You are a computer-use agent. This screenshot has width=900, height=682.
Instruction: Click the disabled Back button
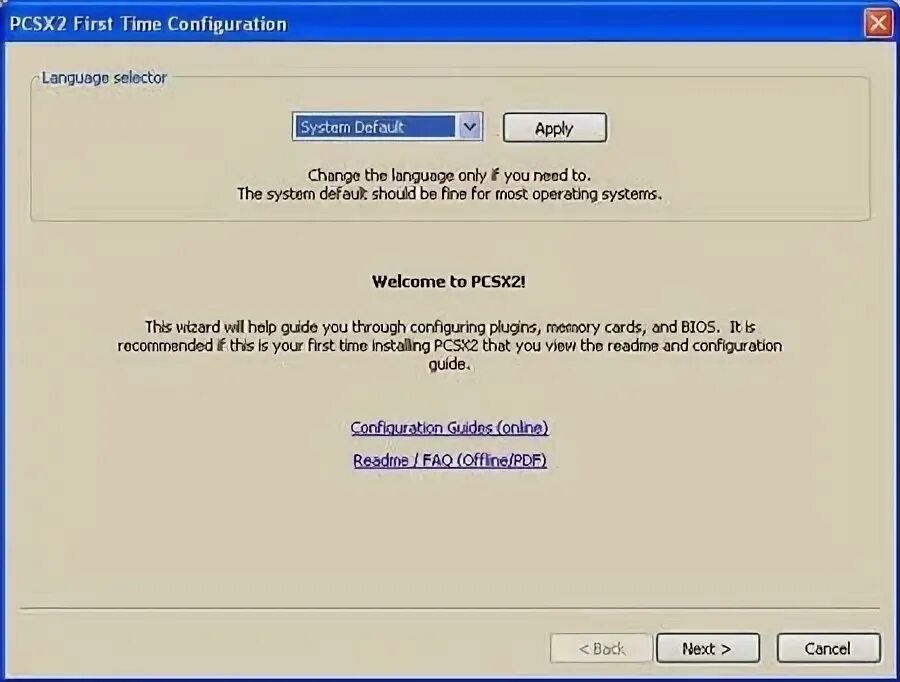point(601,648)
